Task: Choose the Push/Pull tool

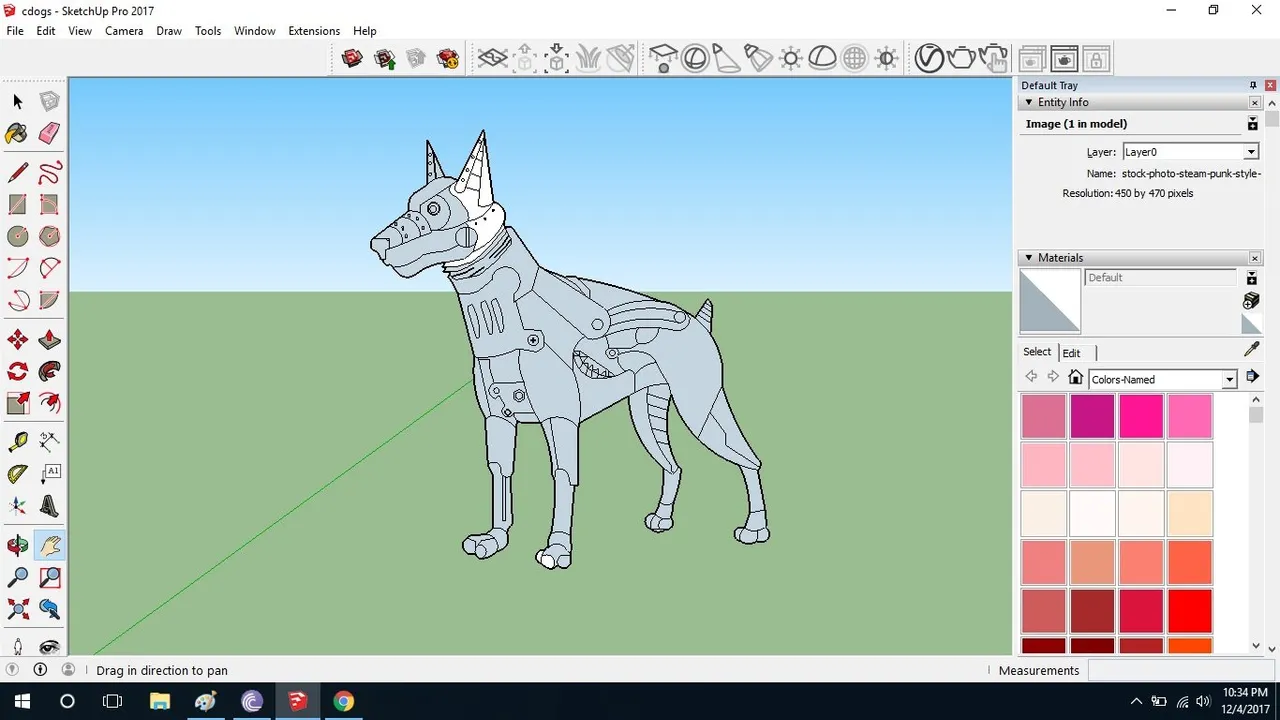Action: [x=49, y=340]
